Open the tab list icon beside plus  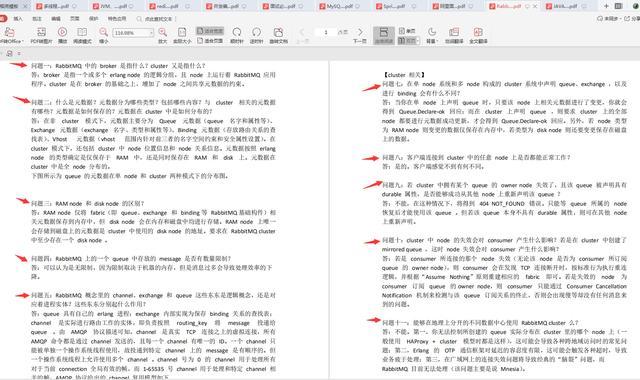tap(619, 6)
